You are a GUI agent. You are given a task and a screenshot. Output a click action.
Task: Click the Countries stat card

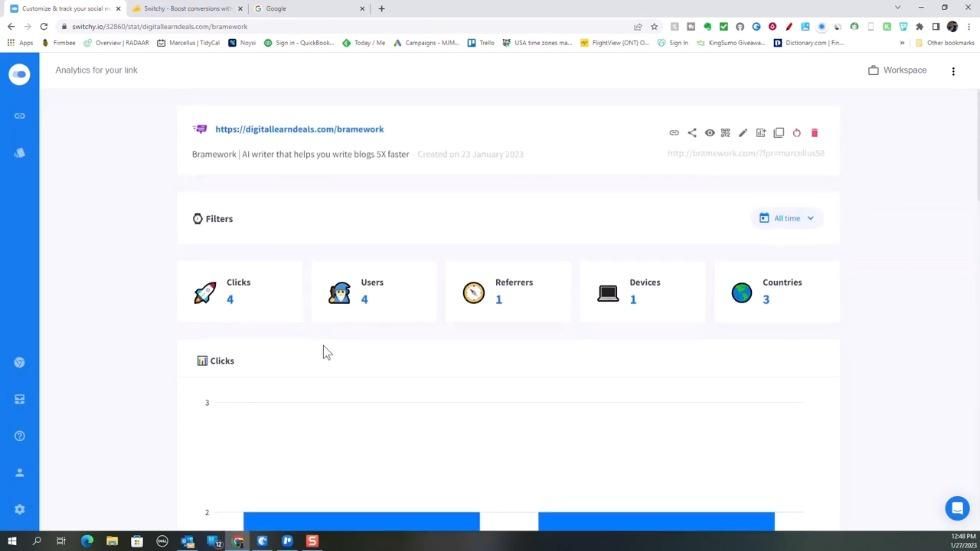tap(776, 292)
